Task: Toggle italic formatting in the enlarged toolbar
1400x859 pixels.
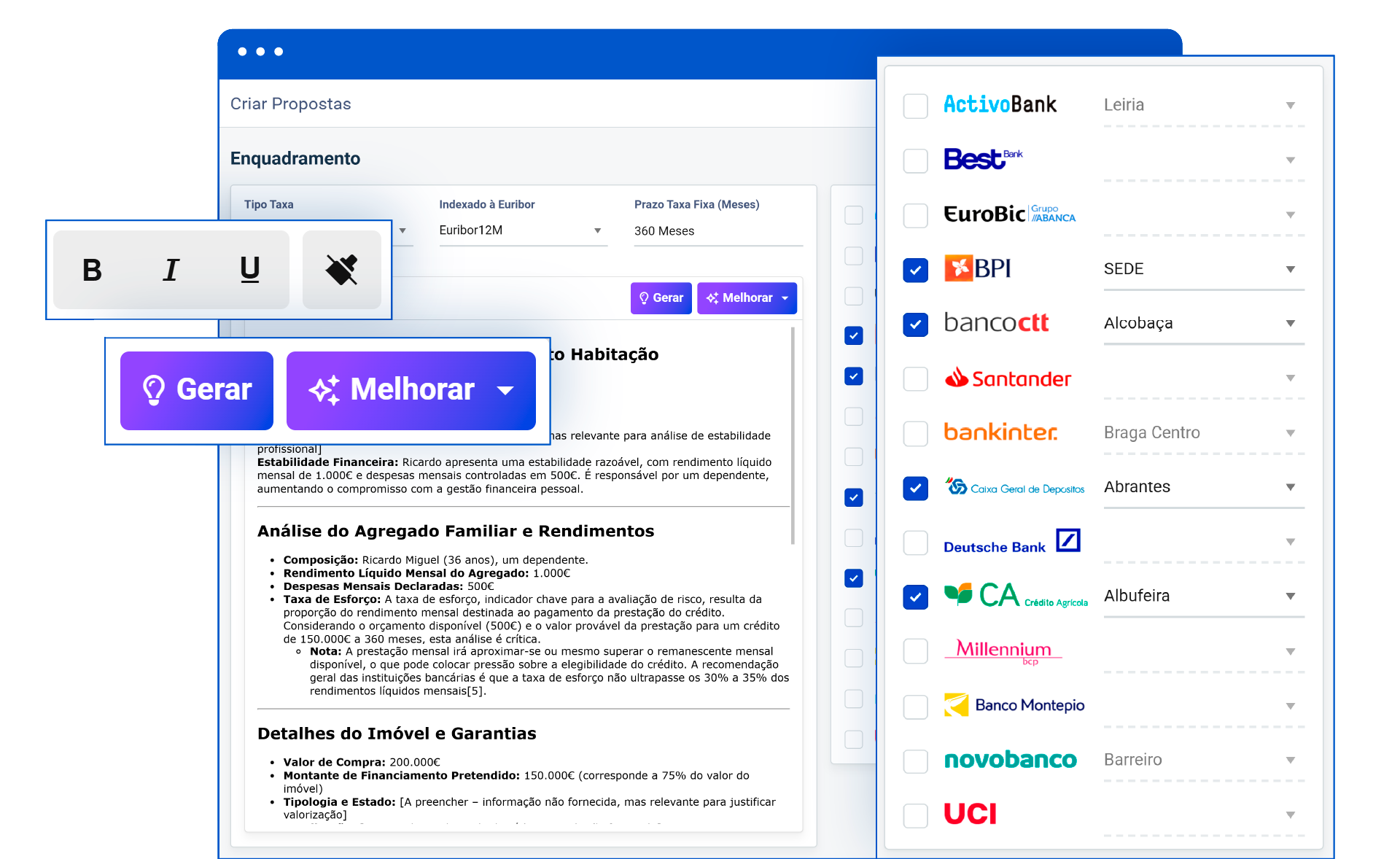Action: coord(171,270)
